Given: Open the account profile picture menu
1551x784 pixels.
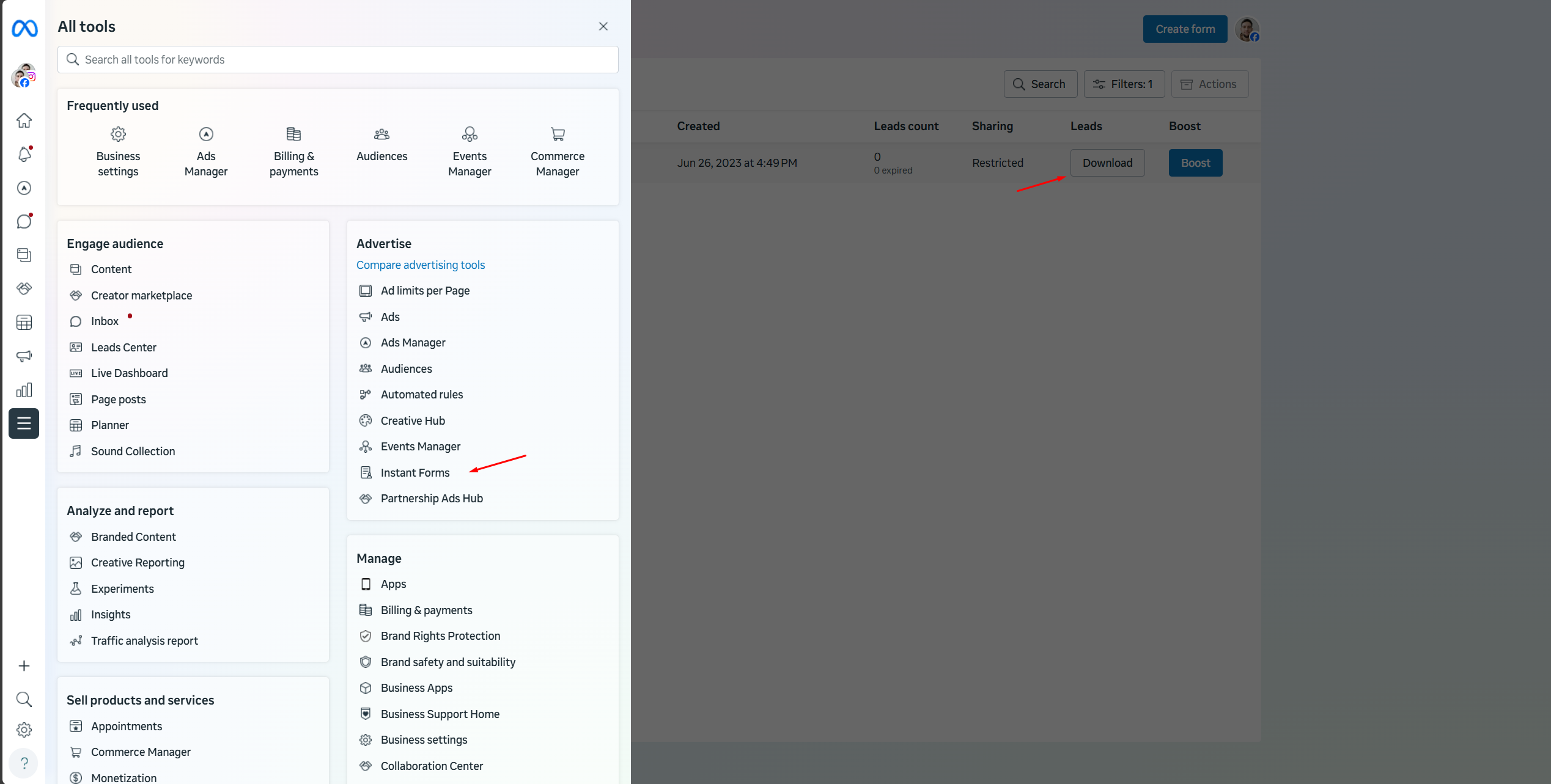Looking at the screenshot, I should pos(1247,29).
